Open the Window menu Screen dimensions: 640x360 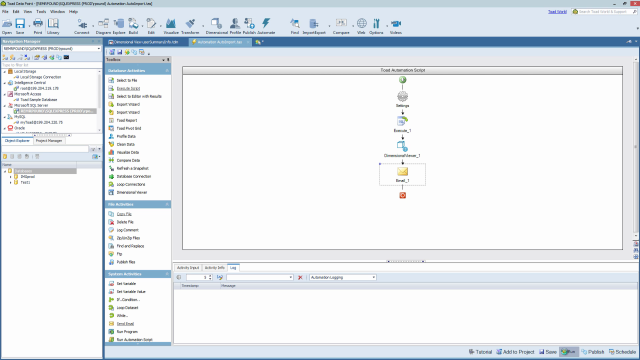[57, 11]
